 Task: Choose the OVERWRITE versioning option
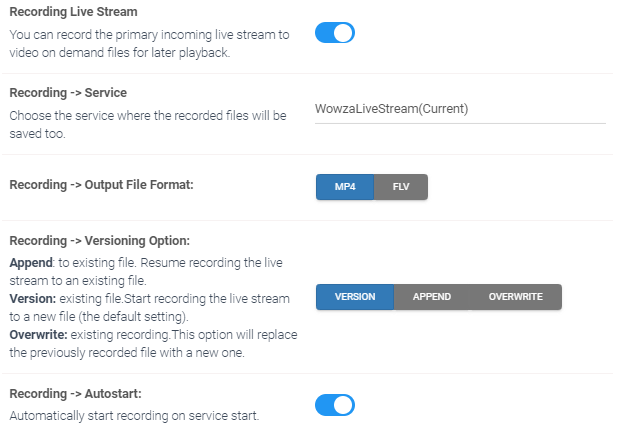[516, 297]
